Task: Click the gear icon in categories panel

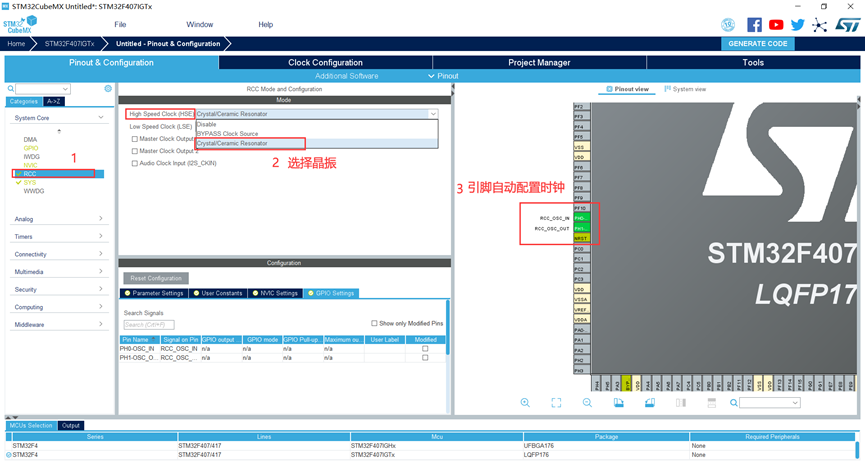Action: coord(108,89)
